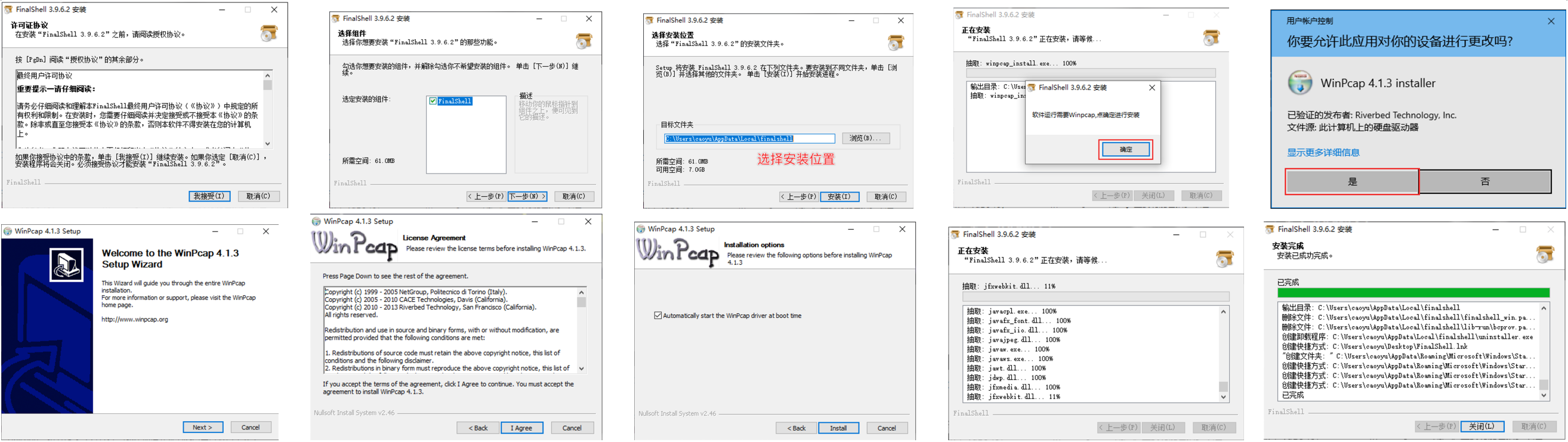Minimize the 正在安装 window showing 11%

click(x=1176, y=234)
